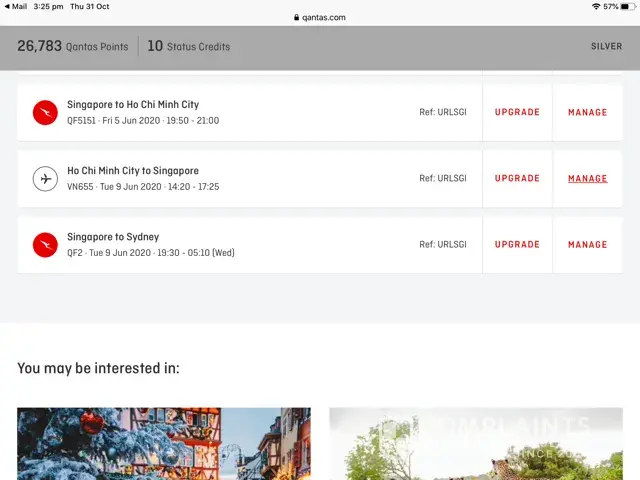The width and height of the screenshot is (640, 480).
Task: Upgrade the Singapore to Sydney flight
Action: pos(517,245)
